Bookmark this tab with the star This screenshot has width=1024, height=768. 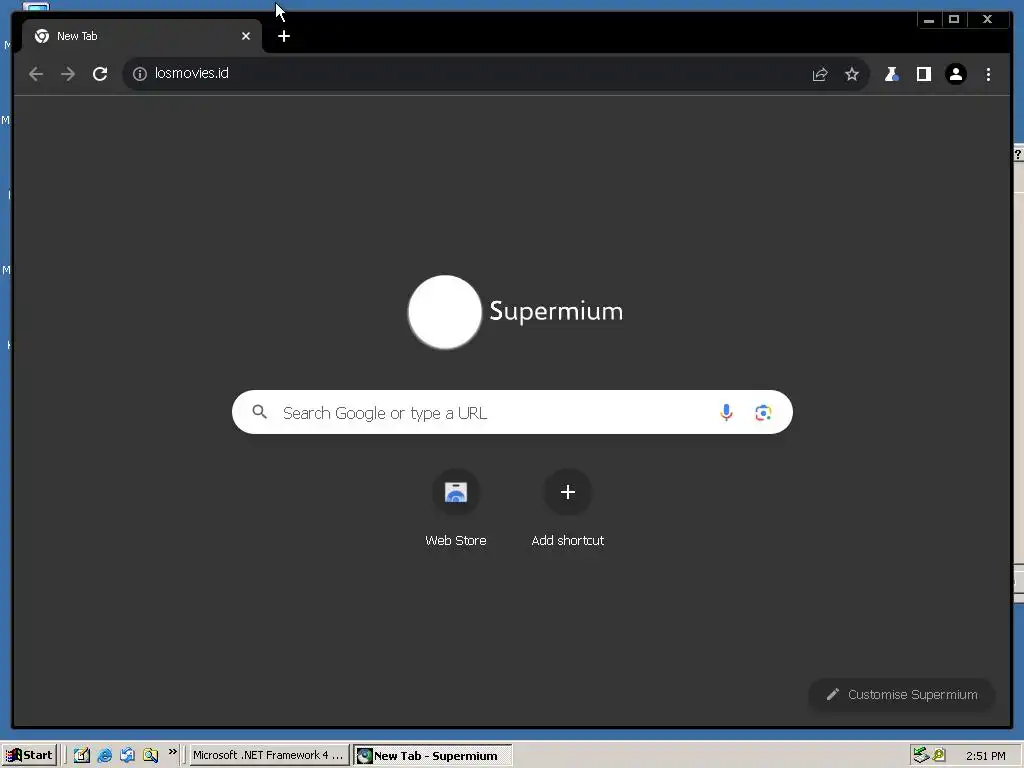click(x=852, y=74)
